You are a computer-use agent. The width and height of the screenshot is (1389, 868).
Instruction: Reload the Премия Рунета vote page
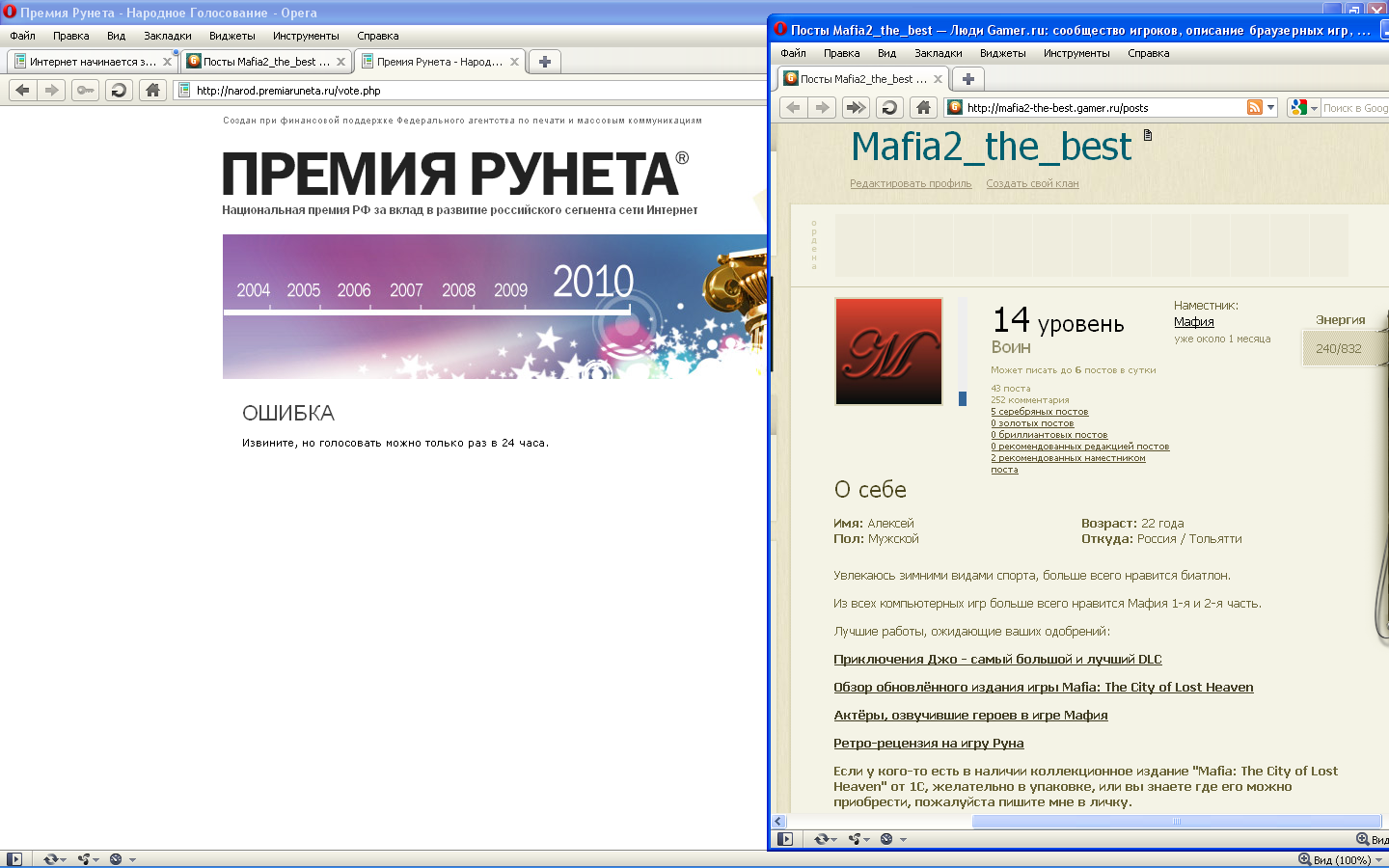click(119, 90)
